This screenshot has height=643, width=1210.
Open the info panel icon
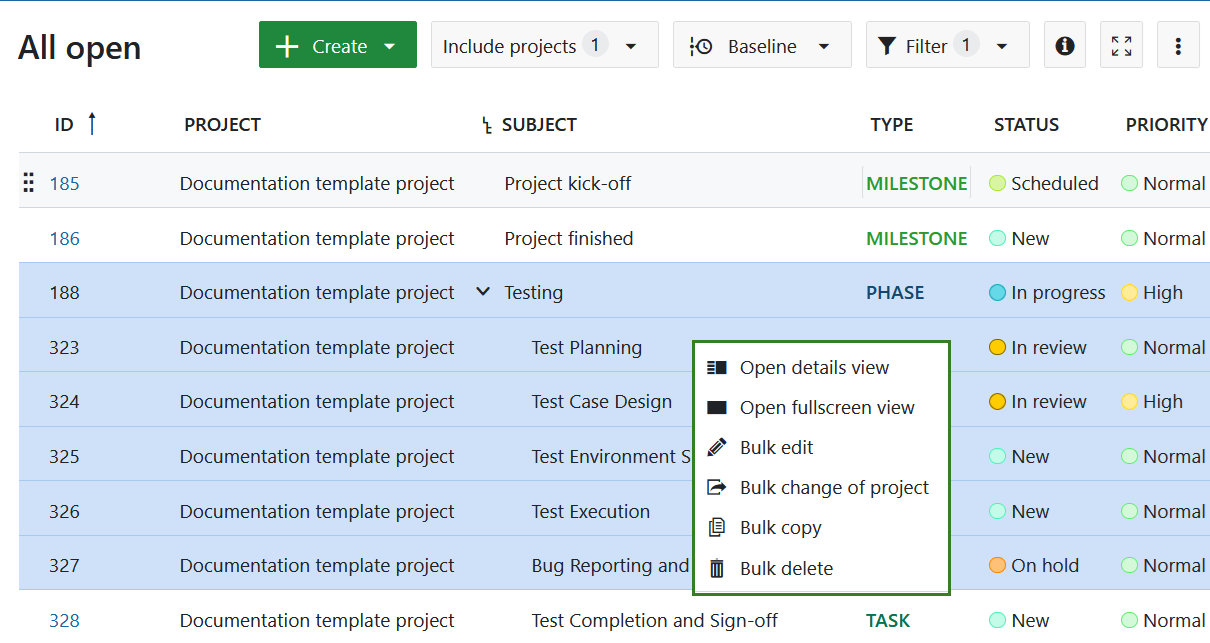click(x=1064, y=44)
